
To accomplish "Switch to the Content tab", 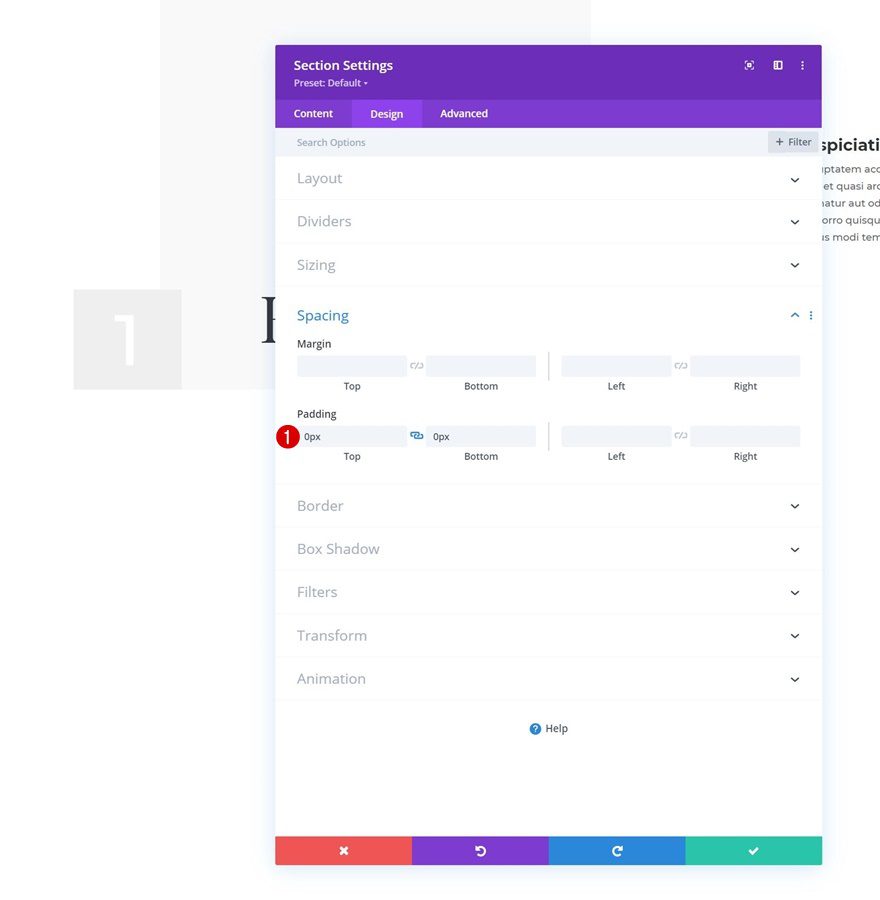I will pyautogui.click(x=313, y=113).
